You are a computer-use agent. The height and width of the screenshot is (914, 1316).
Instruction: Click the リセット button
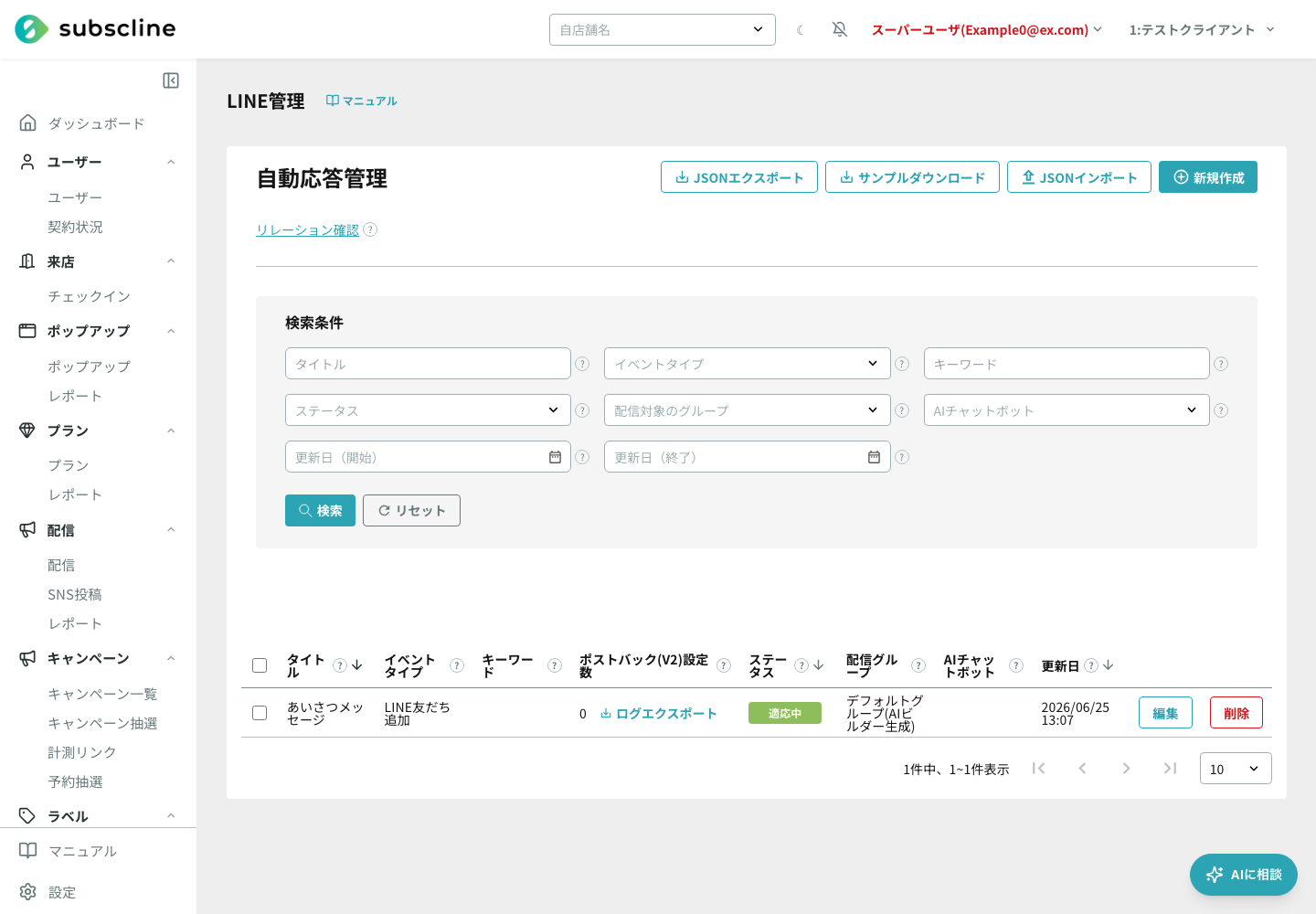[411, 510]
